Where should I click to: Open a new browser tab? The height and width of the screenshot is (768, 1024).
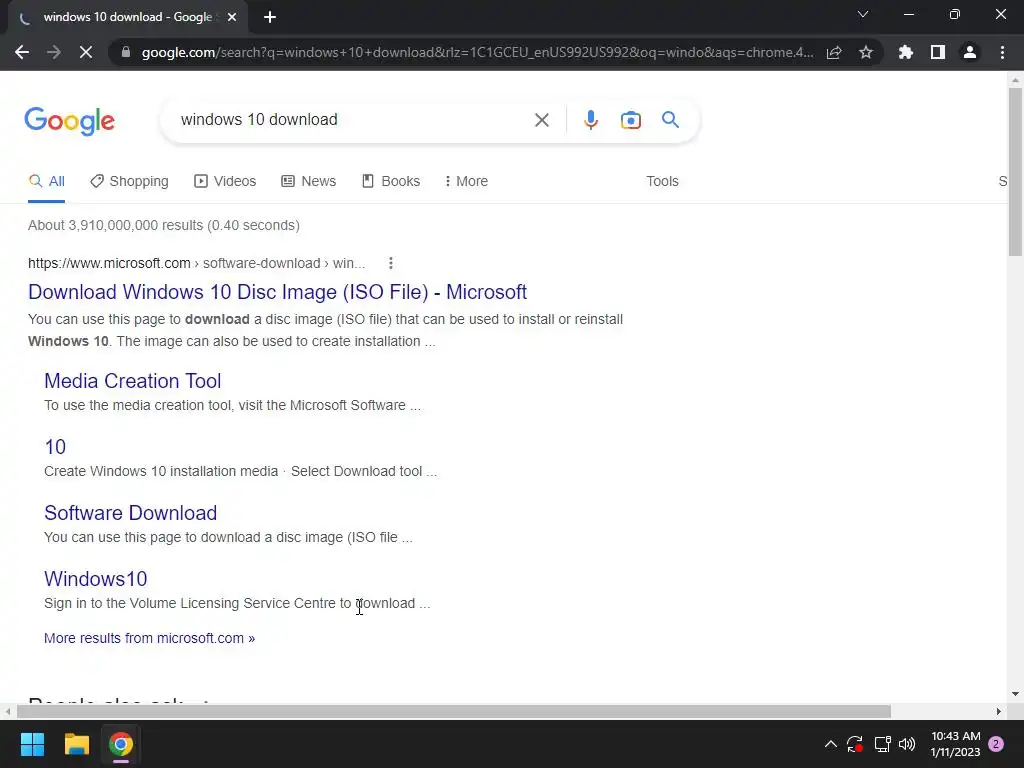pyautogui.click(x=270, y=17)
